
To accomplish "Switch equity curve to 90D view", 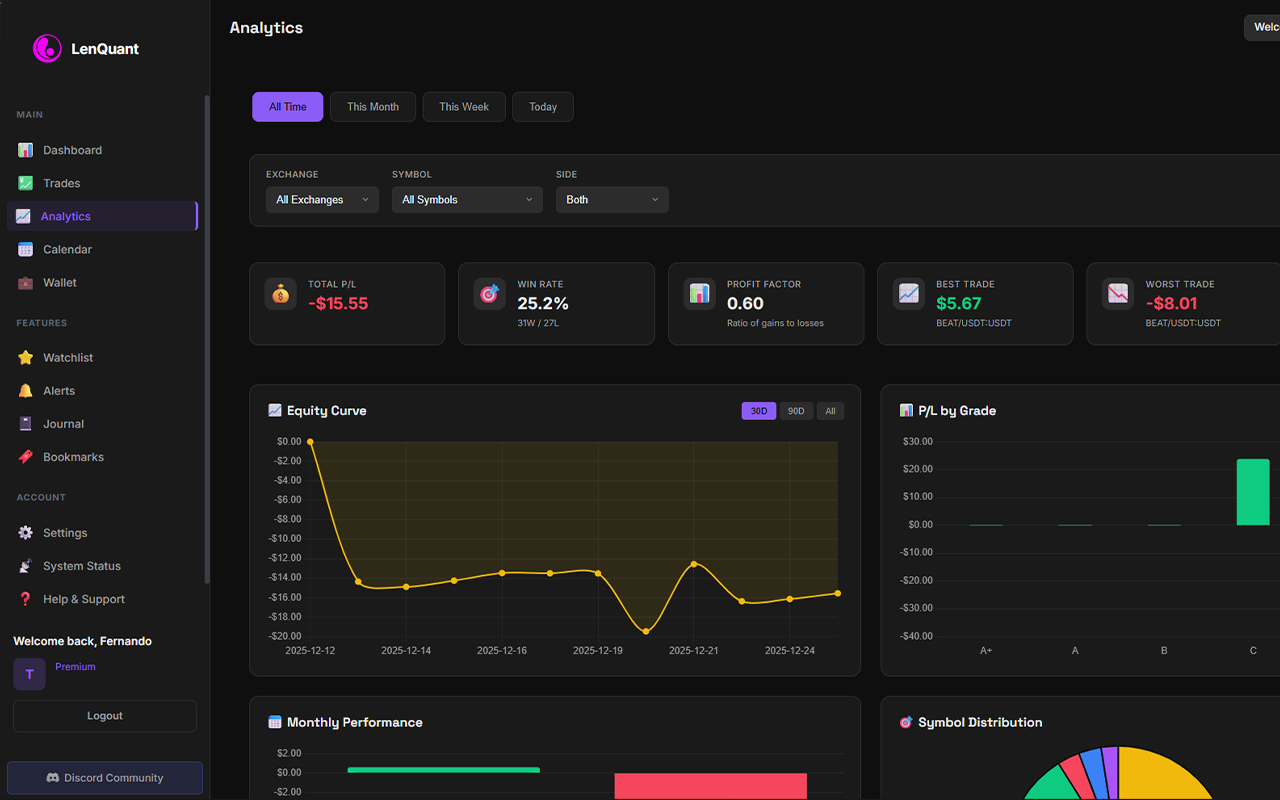I will tap(796, 410).
